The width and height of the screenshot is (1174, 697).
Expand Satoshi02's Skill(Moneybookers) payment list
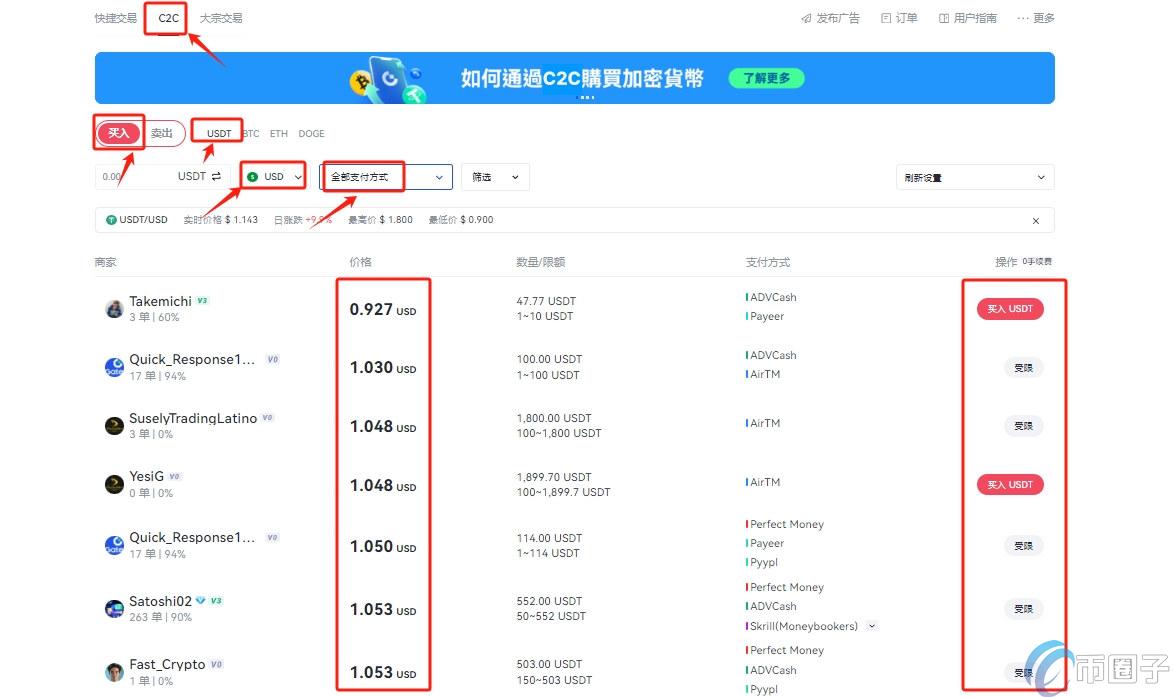pos(871,625)
